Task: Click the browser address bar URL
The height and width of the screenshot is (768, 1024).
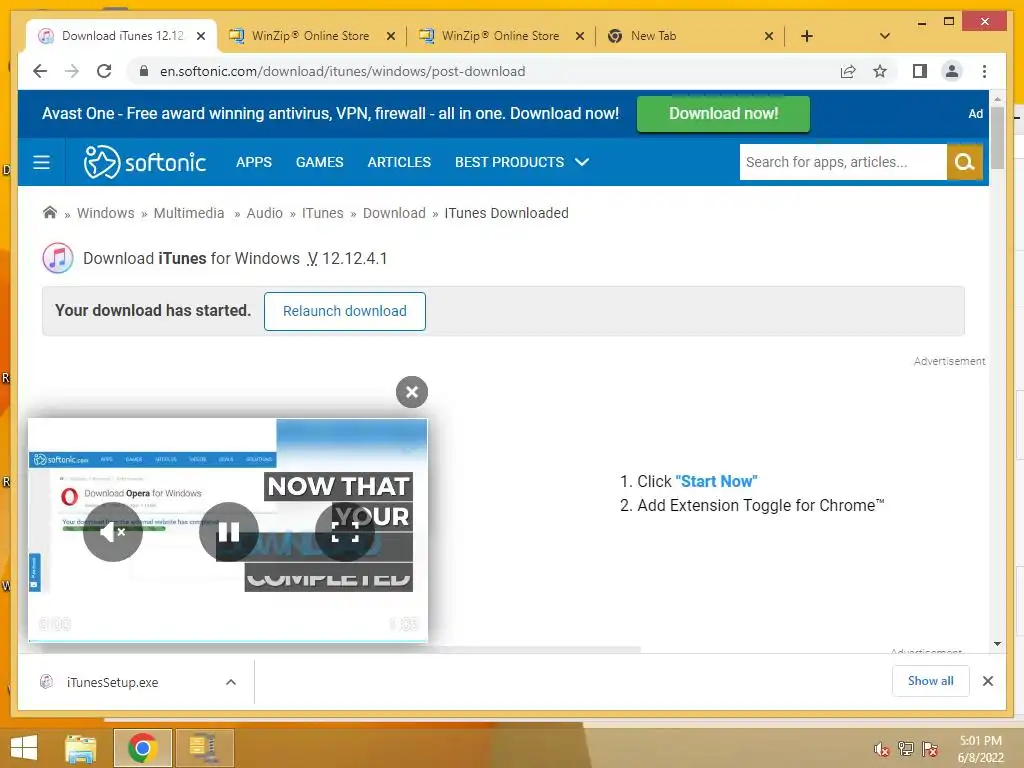Action: (x=342, y=71)
